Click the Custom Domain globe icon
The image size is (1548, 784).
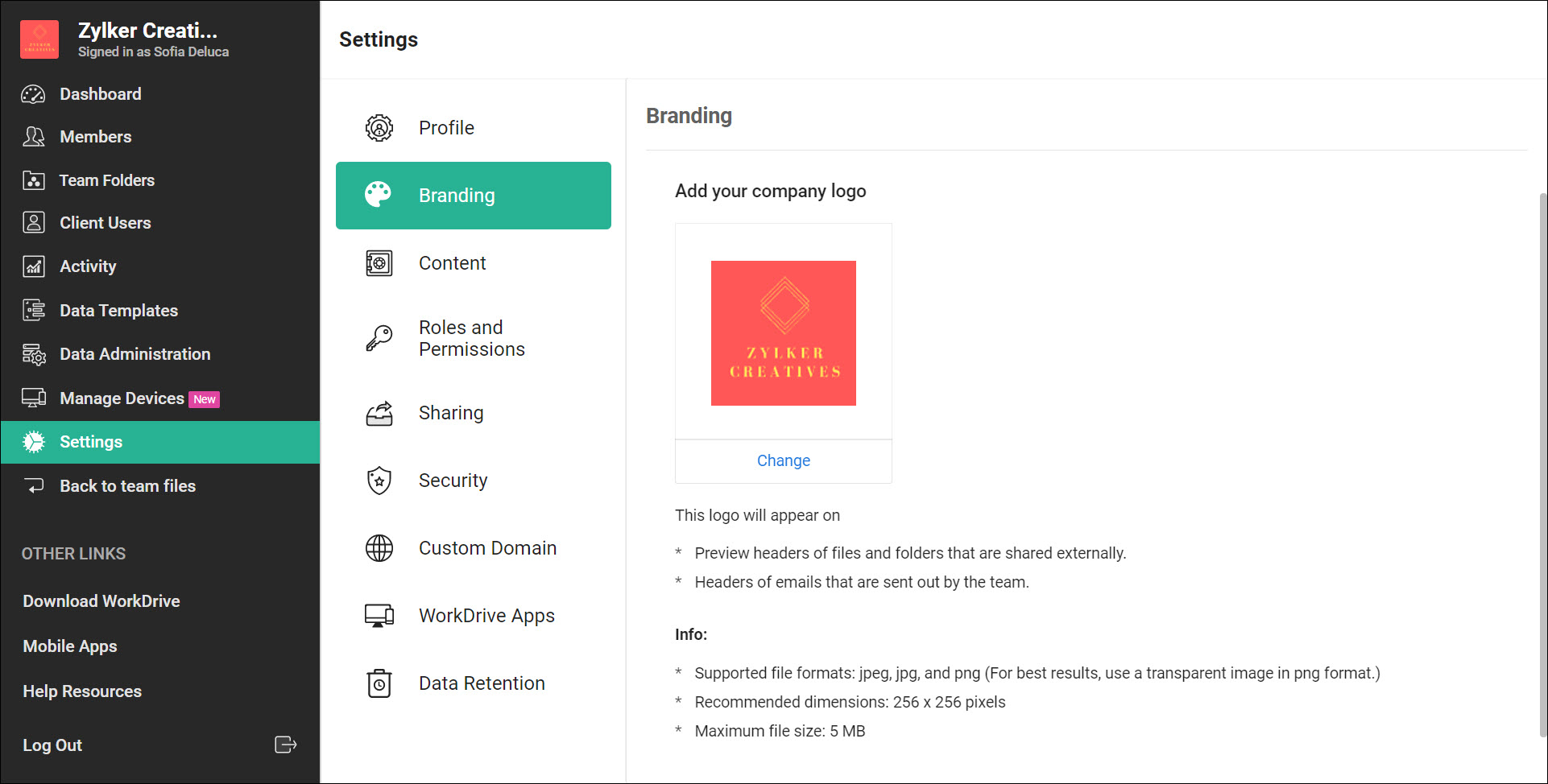379,548
